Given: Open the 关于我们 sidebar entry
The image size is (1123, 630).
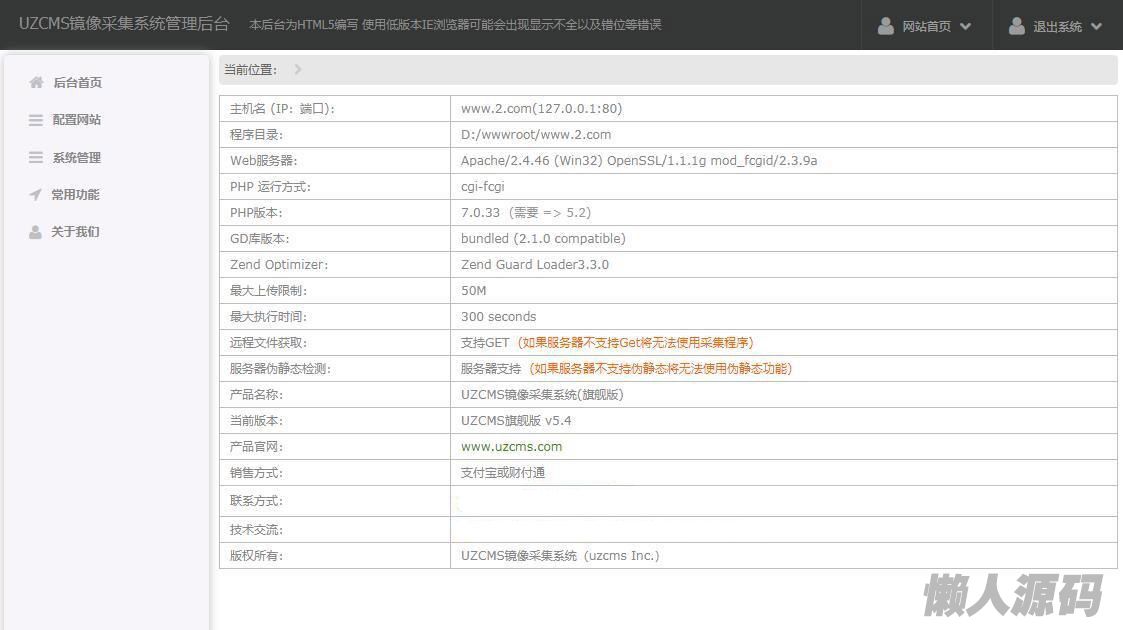Looking at the screenshot, I should pos(76,232).
